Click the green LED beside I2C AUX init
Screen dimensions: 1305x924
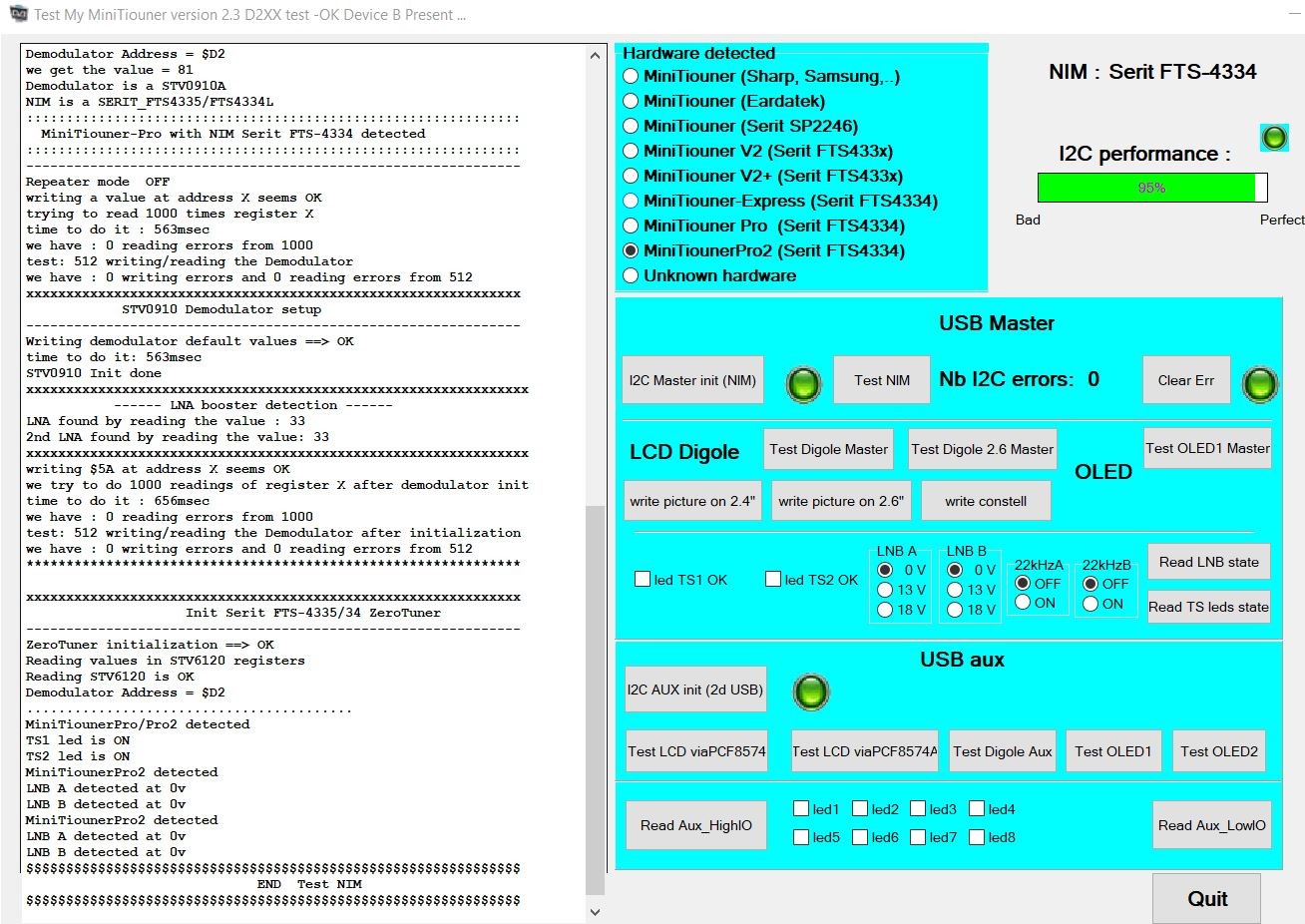(811, 692)
